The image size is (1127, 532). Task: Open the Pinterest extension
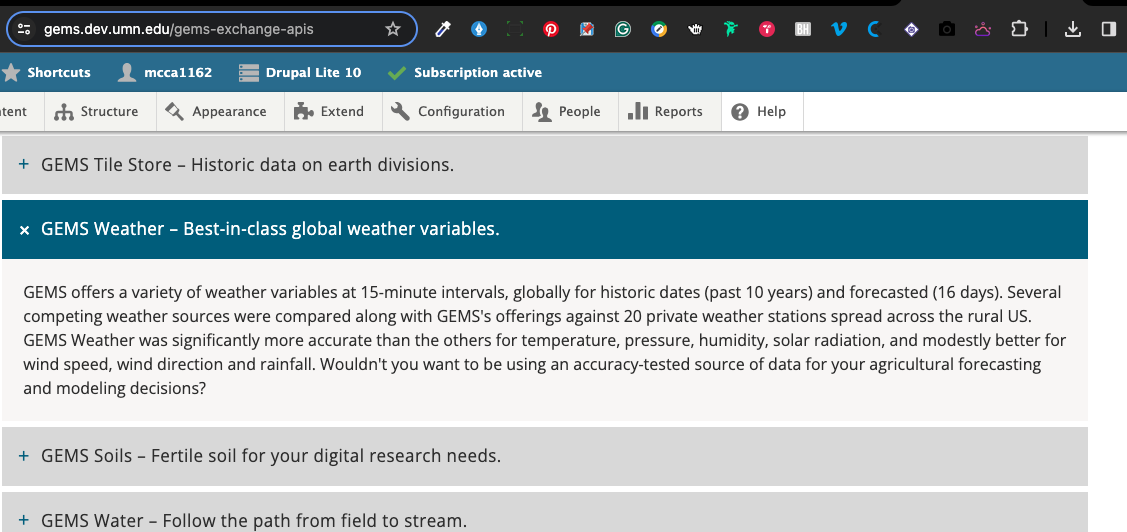pos(550,30)
